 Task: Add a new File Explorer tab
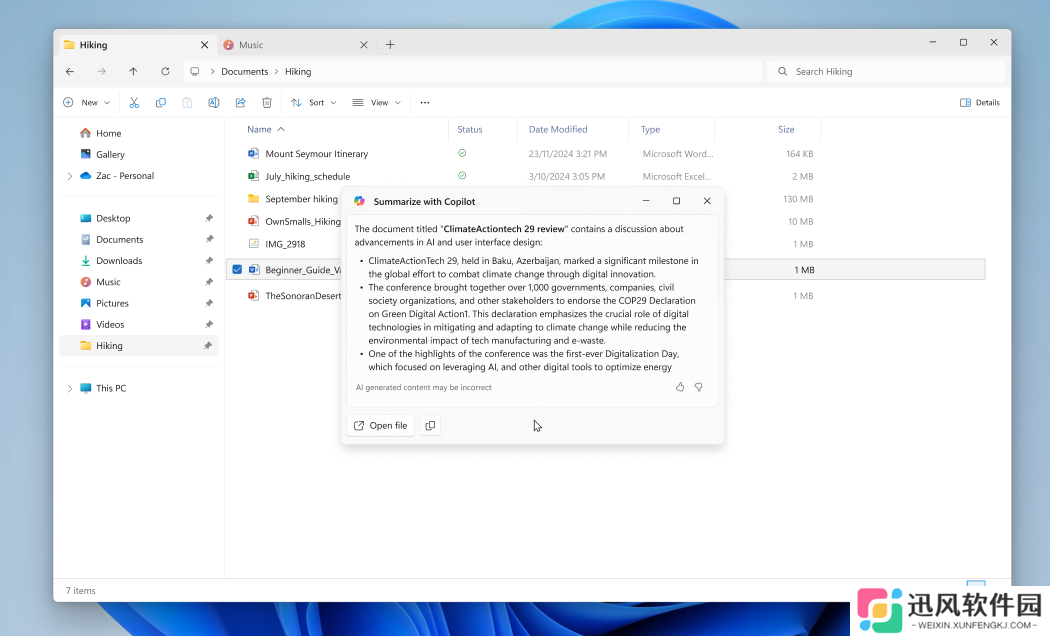[x=390, y=45]
